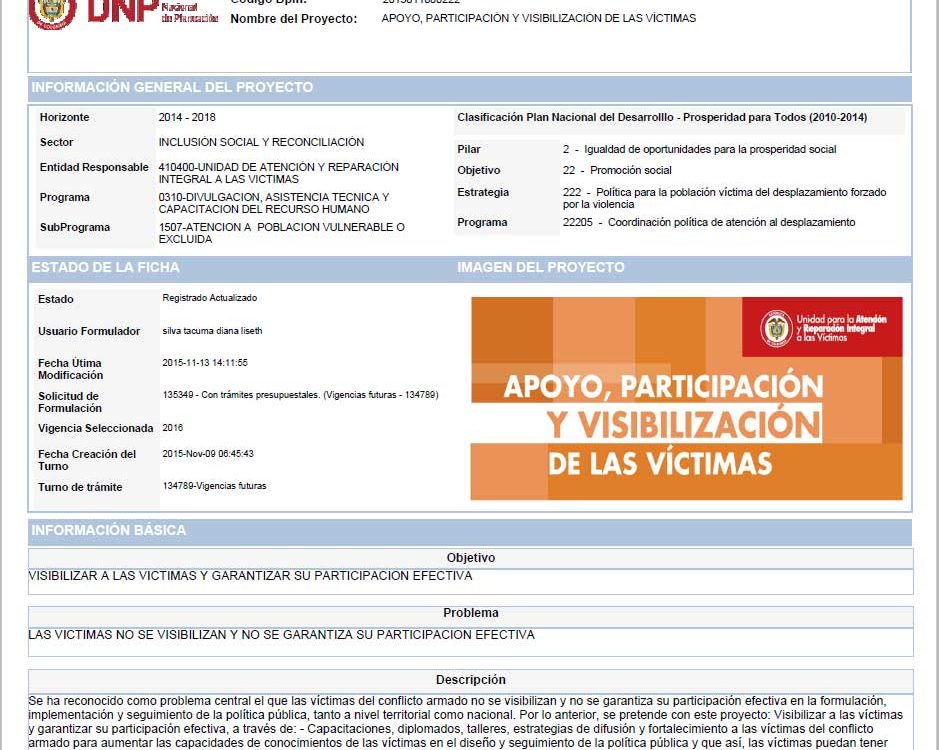Click SubPrograma value '1507-Atencion a Poblacion Vulnerable'

tap(281, 233)
